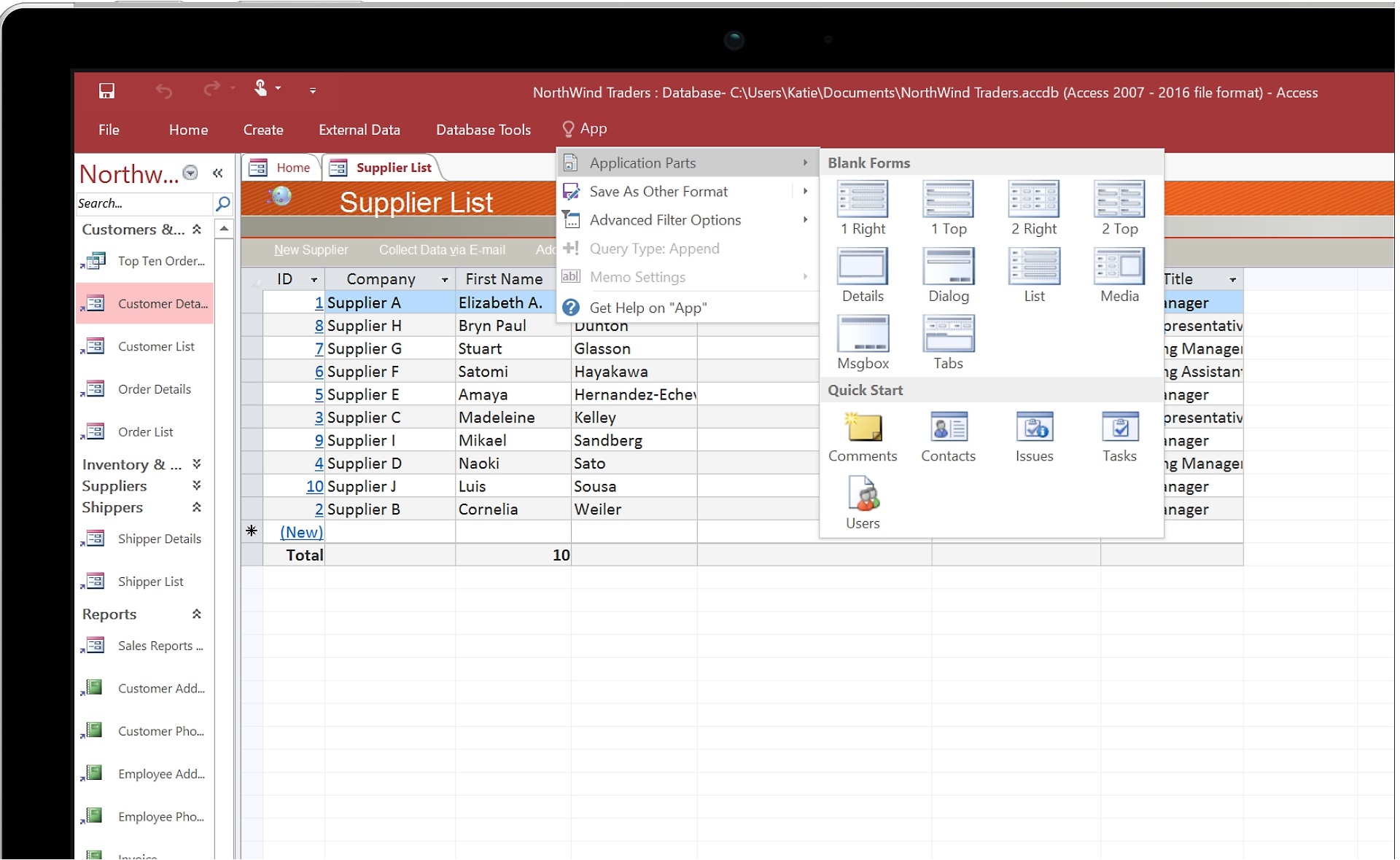Click Collect Data via E-mail button

(442, 249)
